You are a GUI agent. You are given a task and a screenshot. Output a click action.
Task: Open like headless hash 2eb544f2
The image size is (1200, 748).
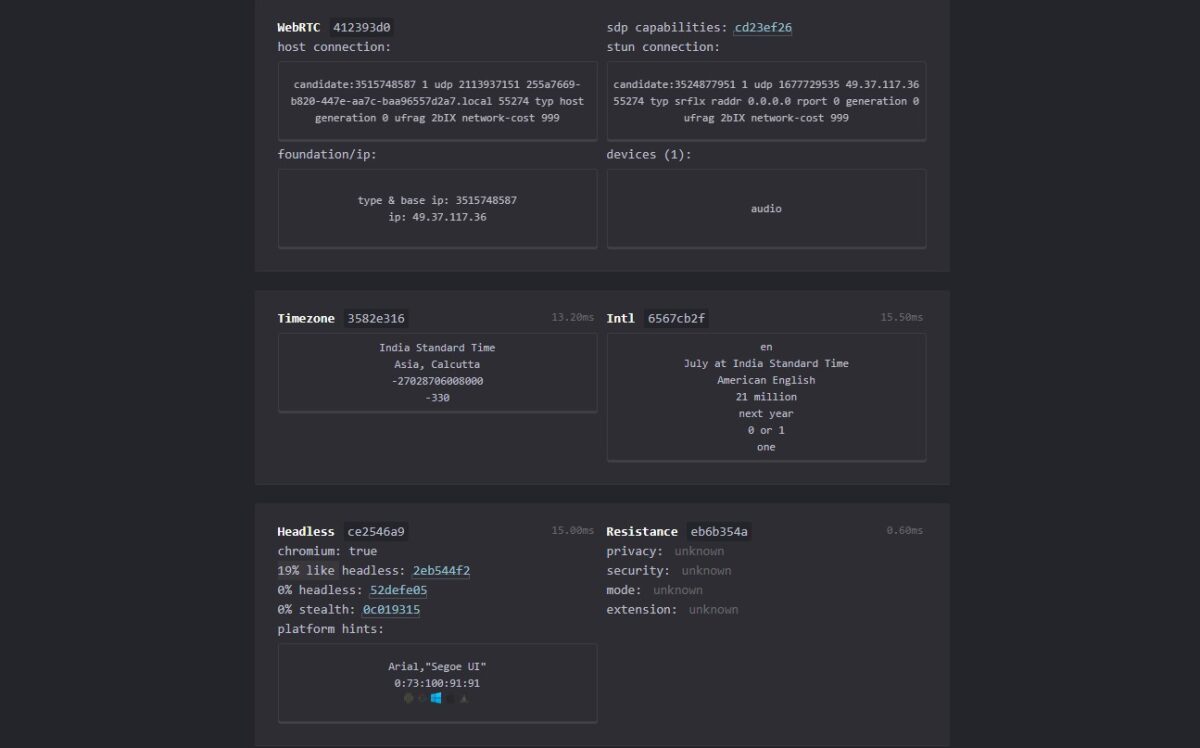[x=441, y=571]
